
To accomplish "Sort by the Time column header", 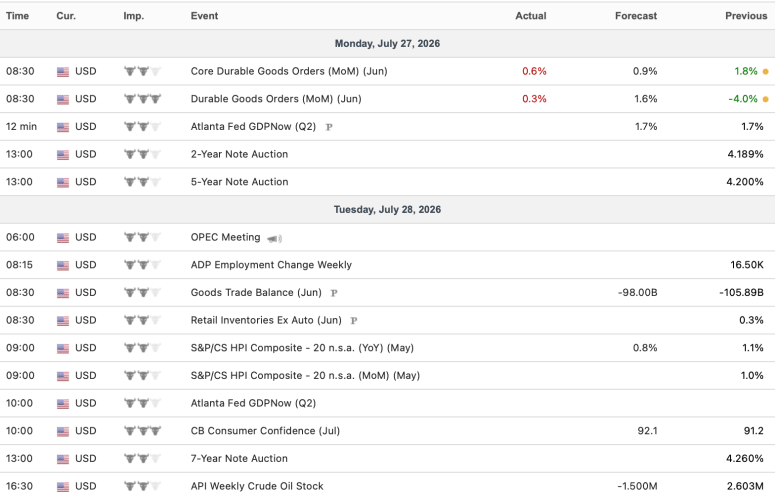I will (x=17, y=16).
